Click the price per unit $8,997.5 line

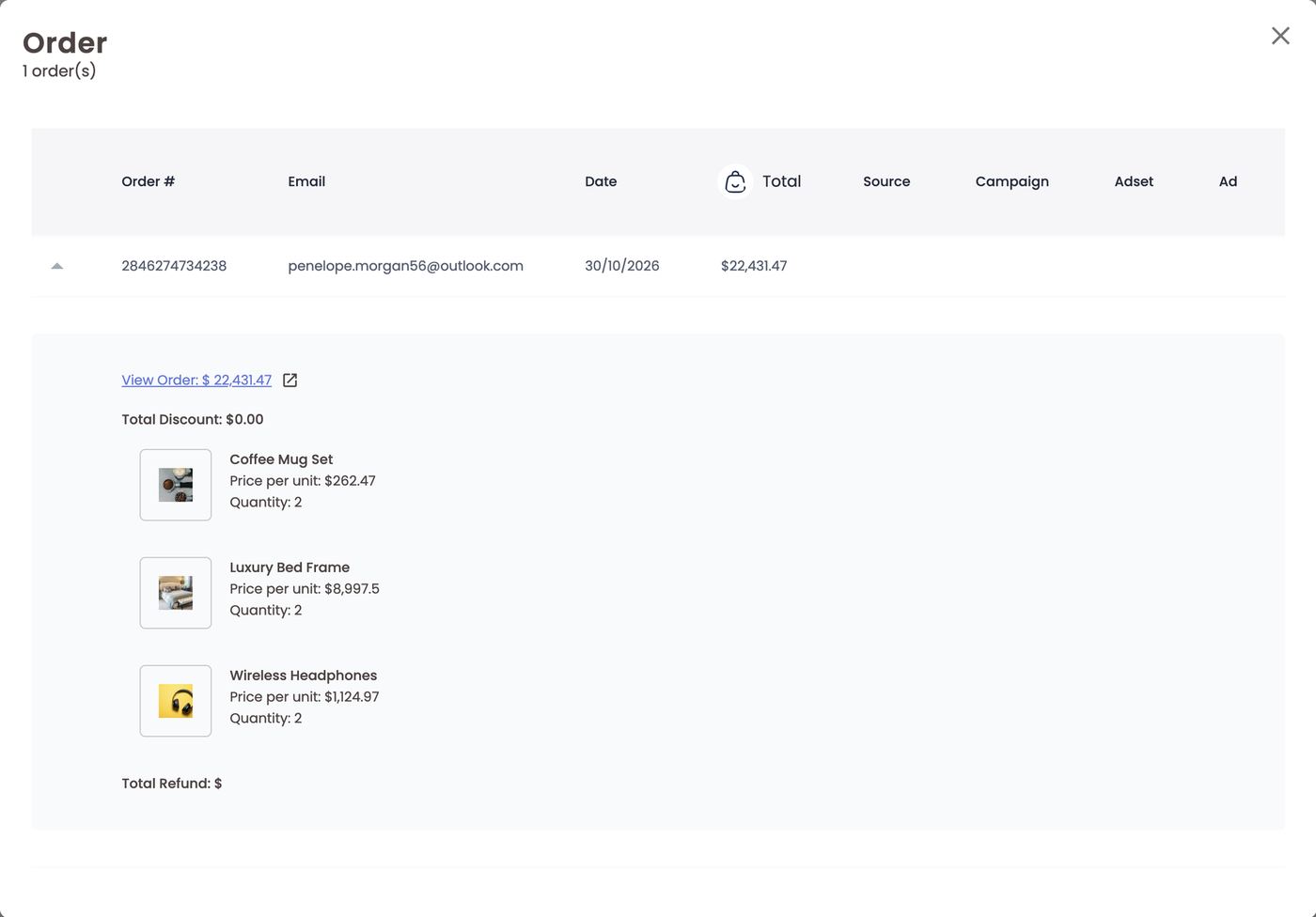click(305, 589)
